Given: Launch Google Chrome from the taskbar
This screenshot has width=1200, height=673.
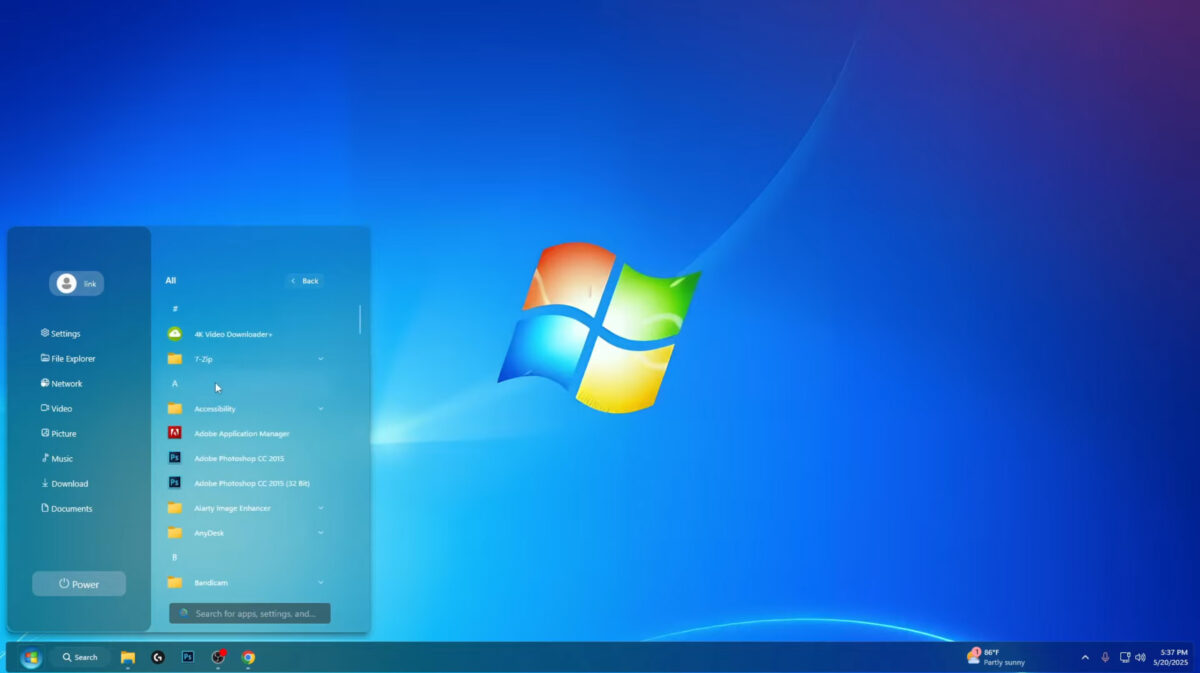Looking at the screenshot, I should [248, 658].
